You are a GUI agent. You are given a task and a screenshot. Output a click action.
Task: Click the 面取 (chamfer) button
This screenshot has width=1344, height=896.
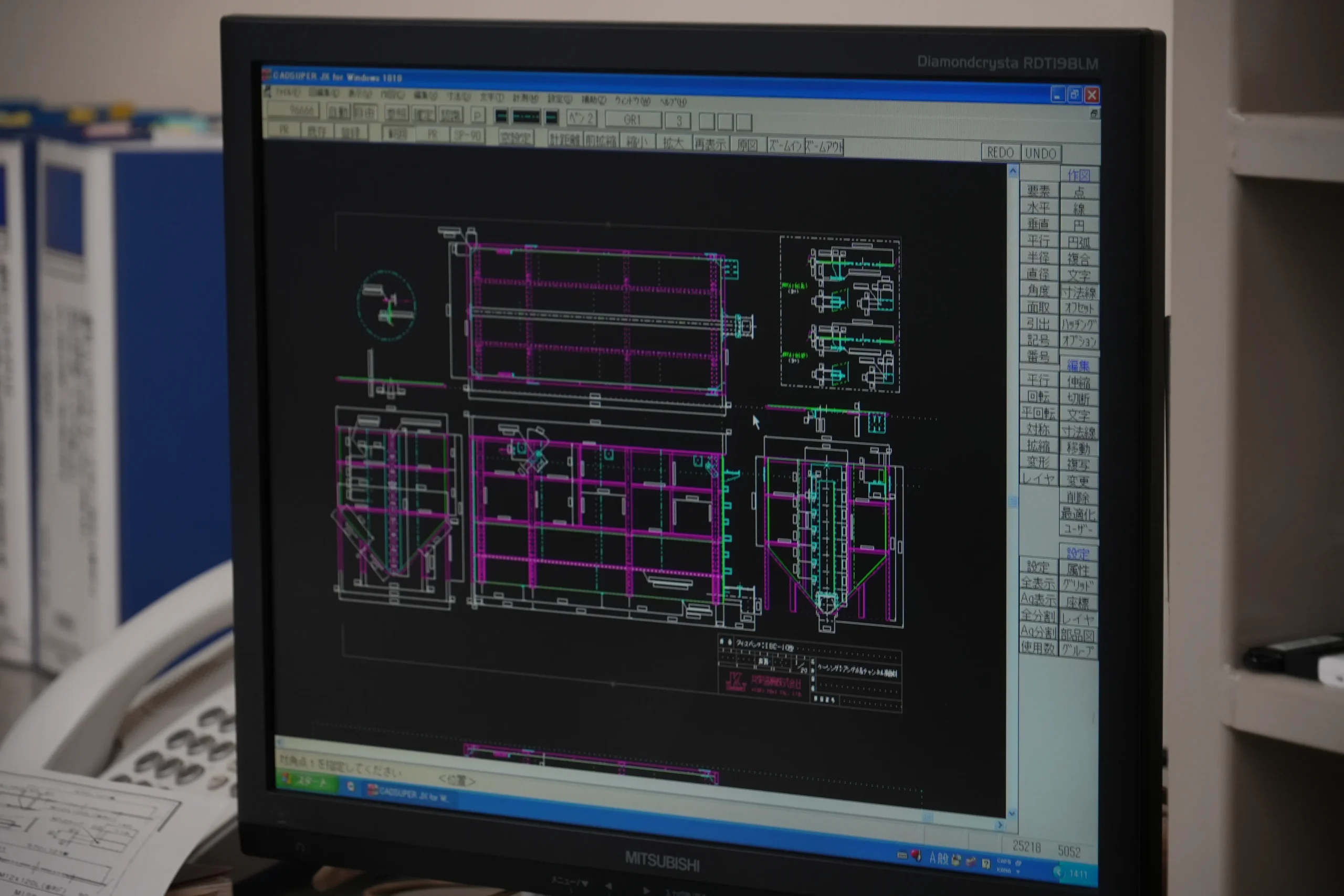[1039, 307]
